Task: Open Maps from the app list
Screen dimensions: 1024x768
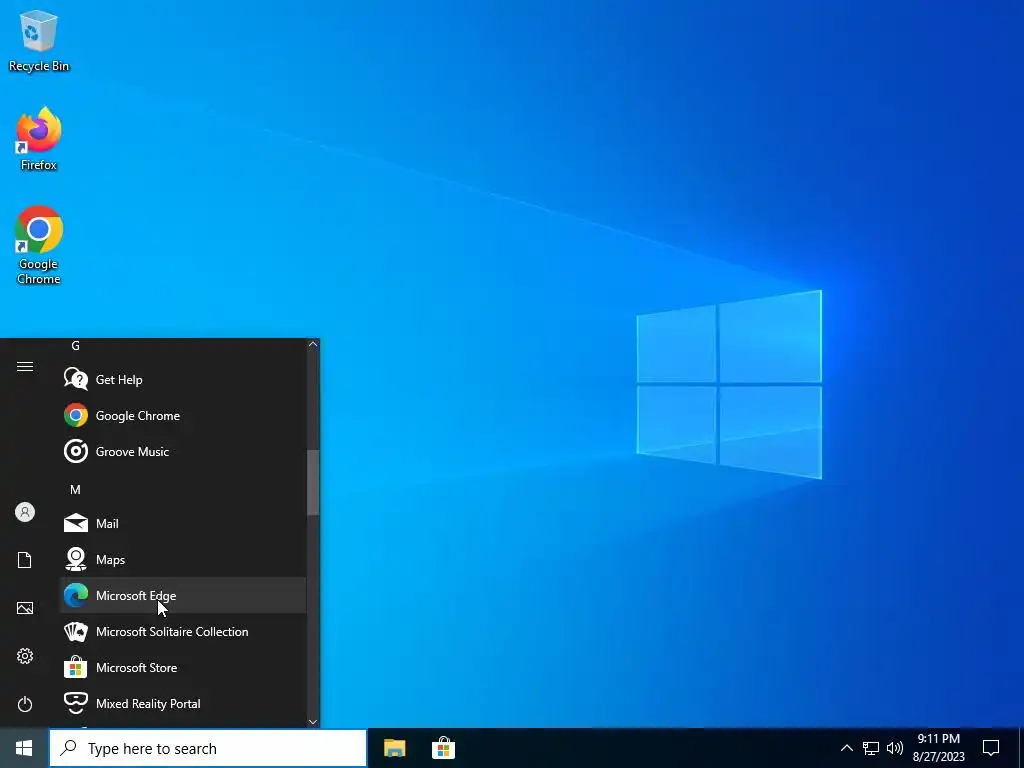Action: point(183,559)
